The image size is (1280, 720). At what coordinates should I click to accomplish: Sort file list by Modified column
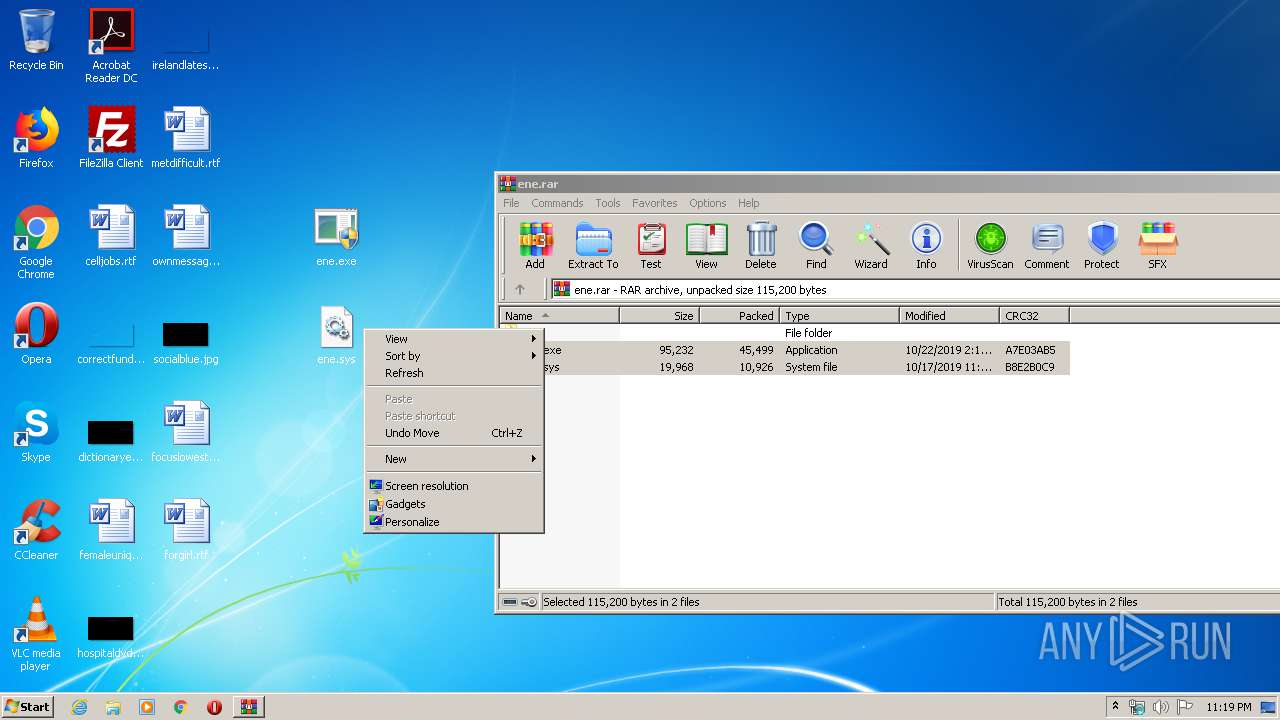pos(950,316)
